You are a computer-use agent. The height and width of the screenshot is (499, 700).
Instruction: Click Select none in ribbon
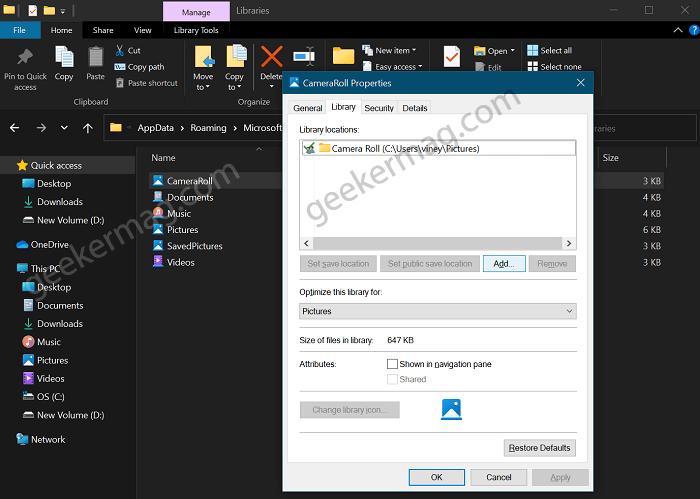pos(554,67)
